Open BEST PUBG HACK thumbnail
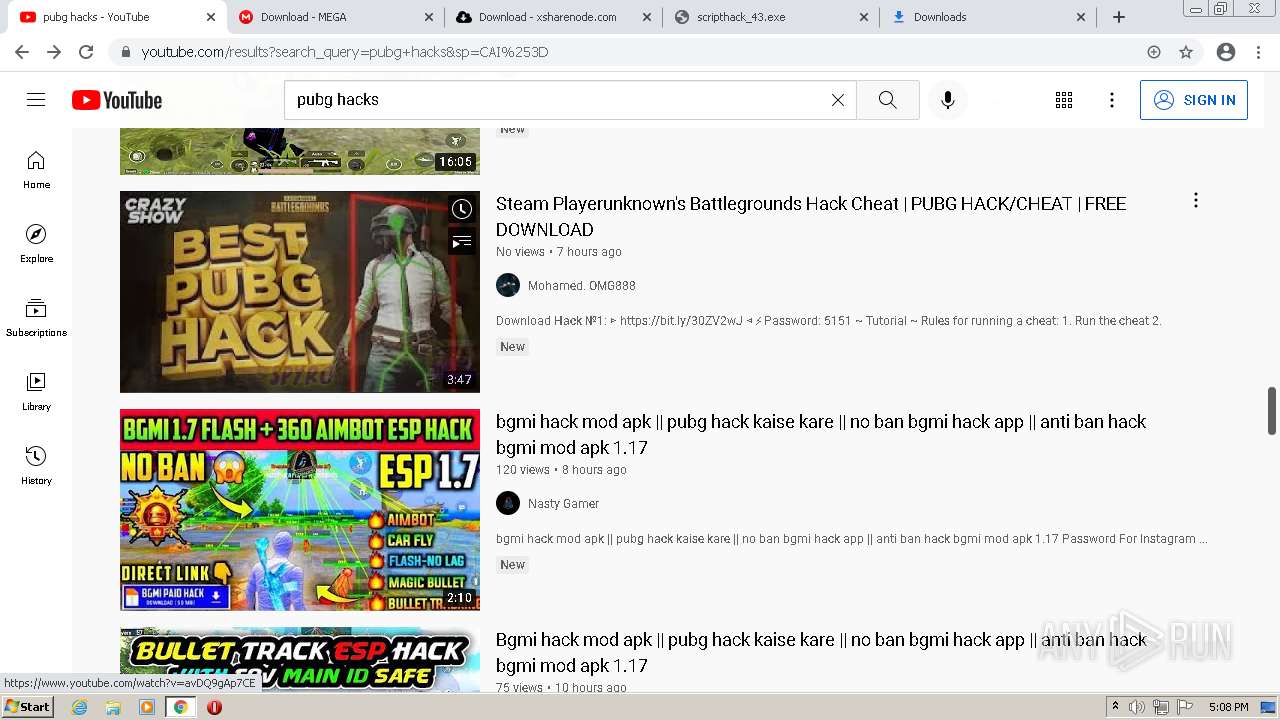Image resolution: width=1280 pixels, height=720 pixels. [x=300, y=292]
